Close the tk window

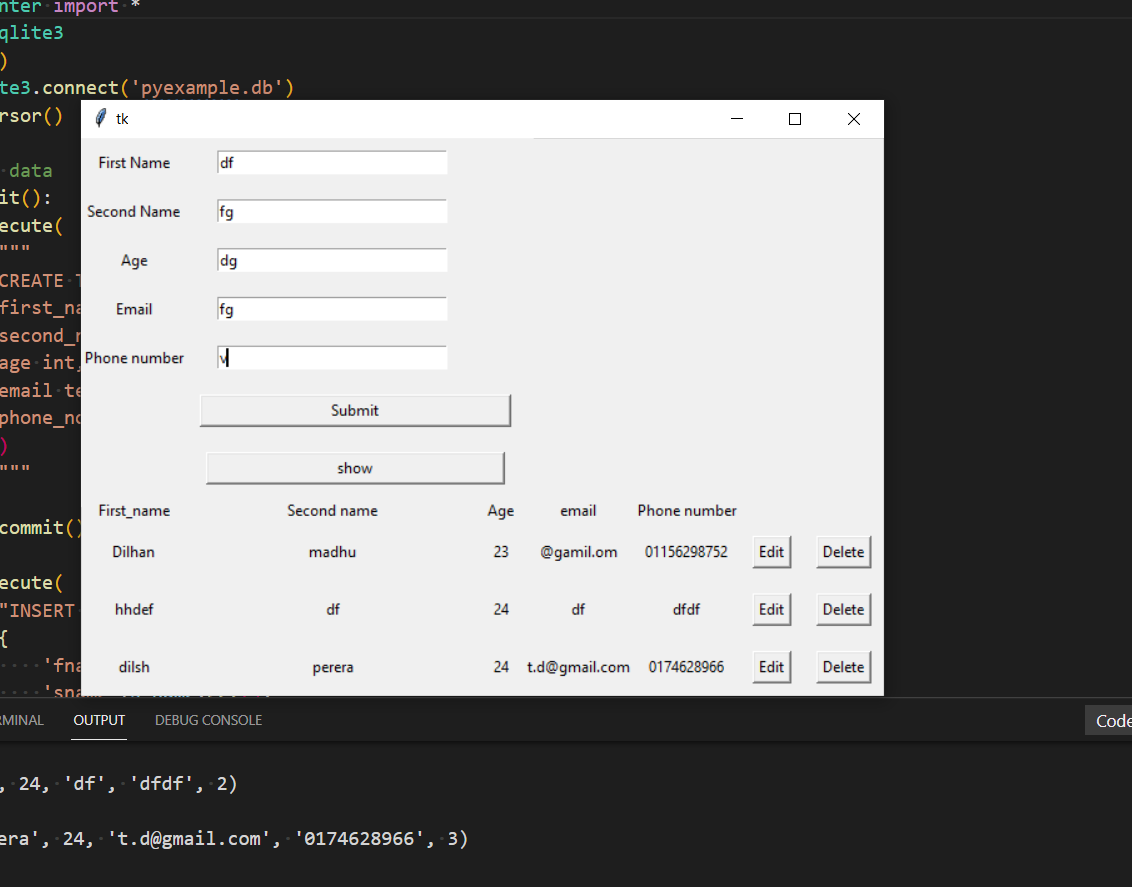coord(853,119)
